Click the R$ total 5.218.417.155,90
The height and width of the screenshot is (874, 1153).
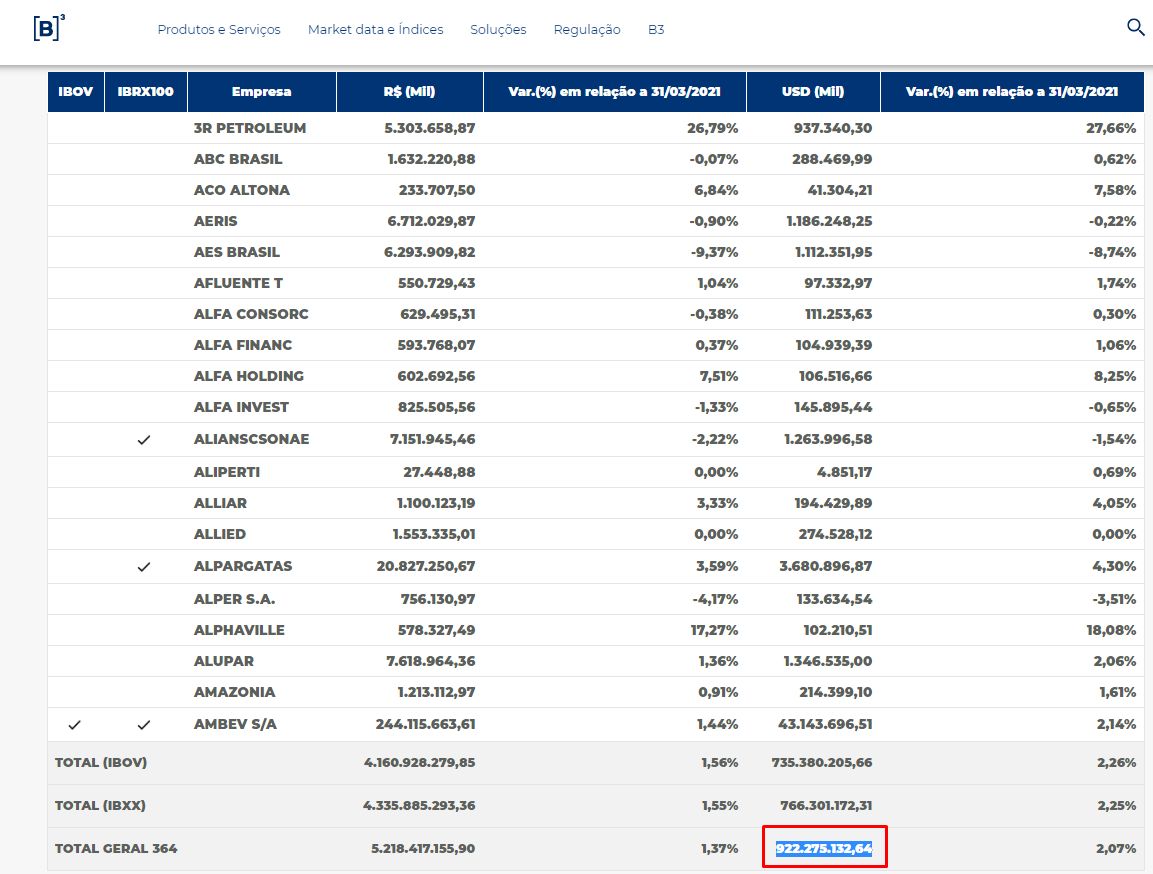[424, 848]
